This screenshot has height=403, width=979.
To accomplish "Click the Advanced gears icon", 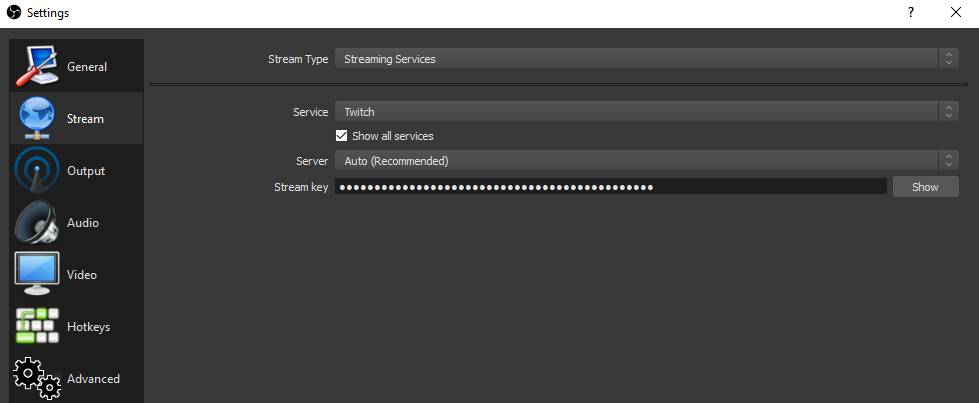I will tap(37, 379).
